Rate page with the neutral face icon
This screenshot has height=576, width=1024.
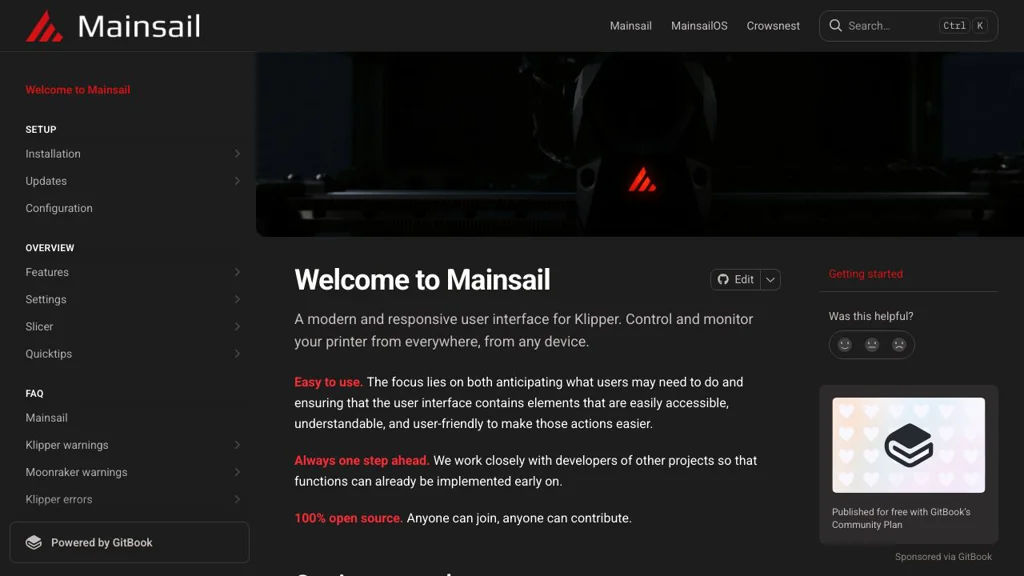(x=872, y=345)
